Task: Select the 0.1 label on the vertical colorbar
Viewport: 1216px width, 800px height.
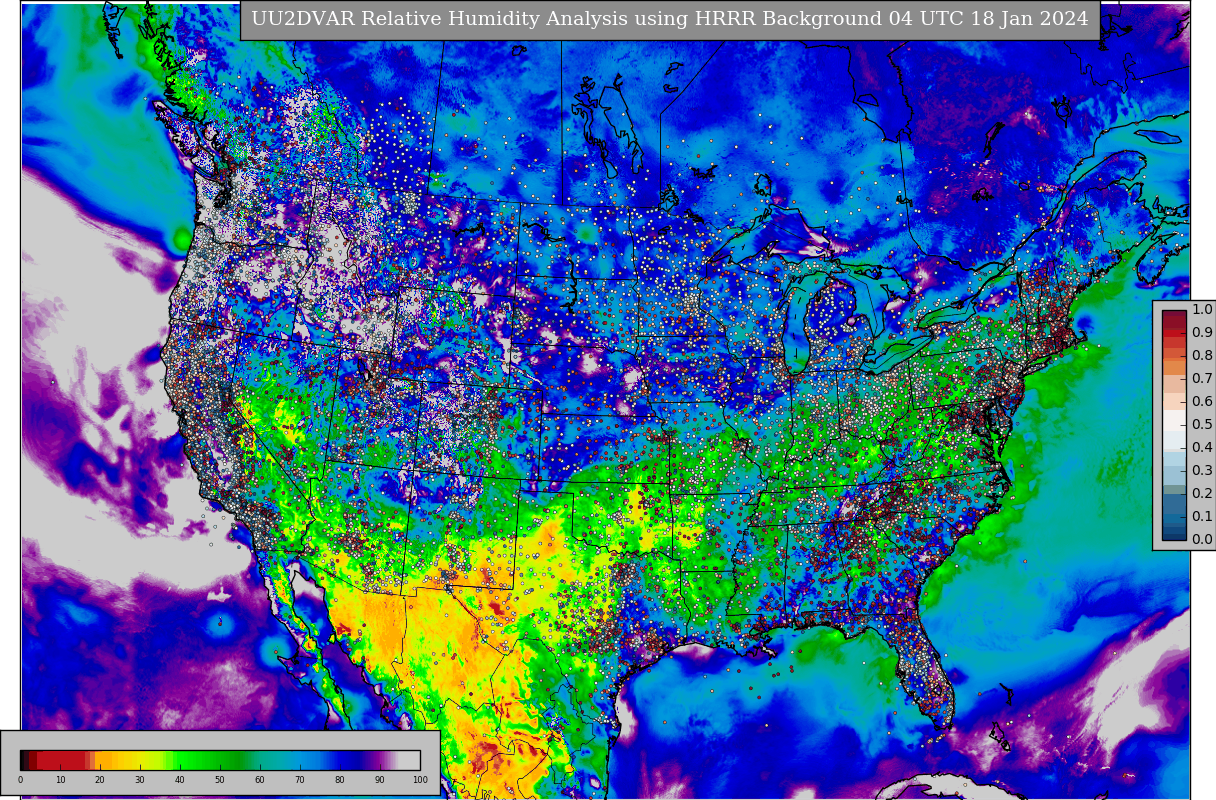Action: tap(1202, 517)
